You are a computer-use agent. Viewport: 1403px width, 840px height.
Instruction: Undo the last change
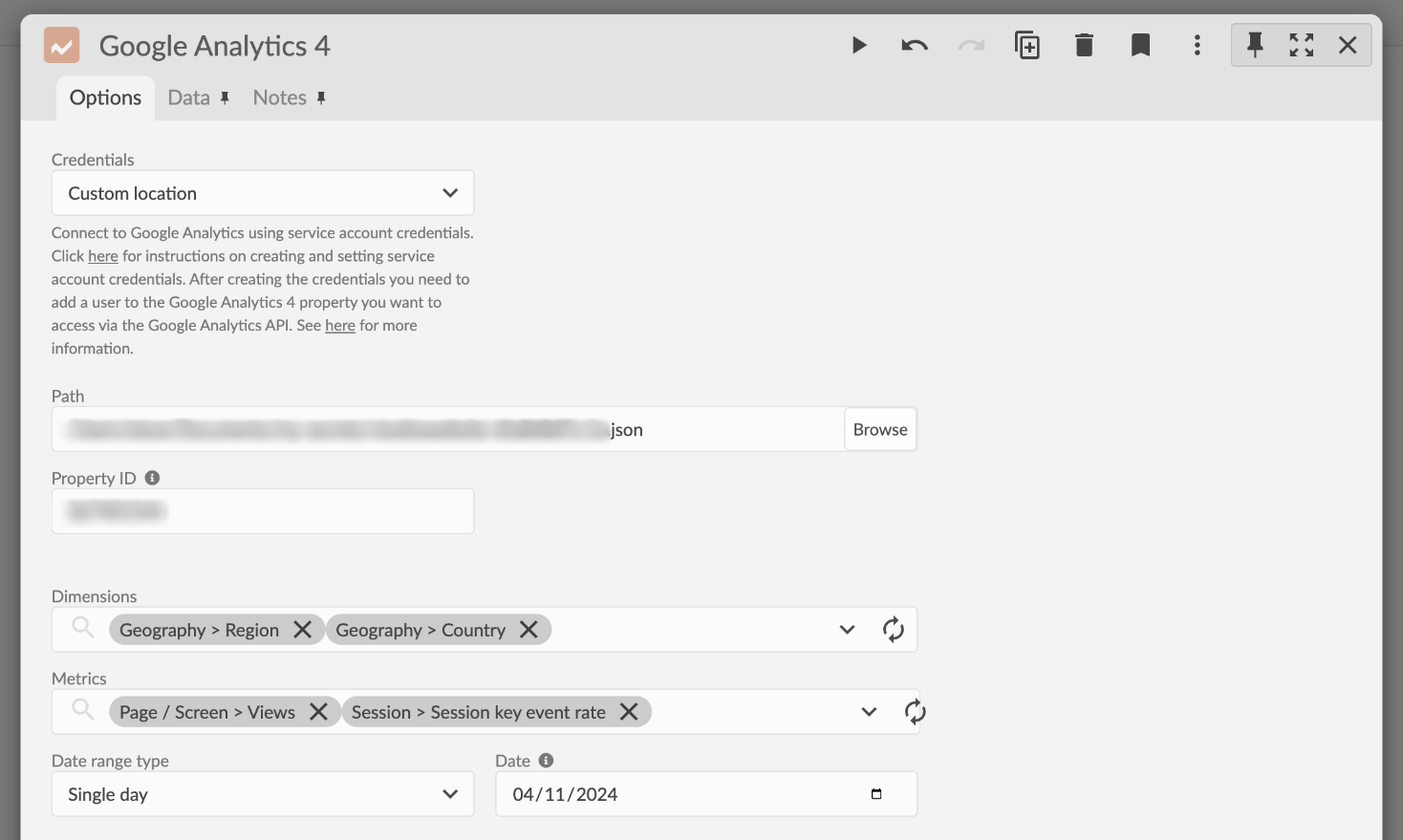coord(915,45)
